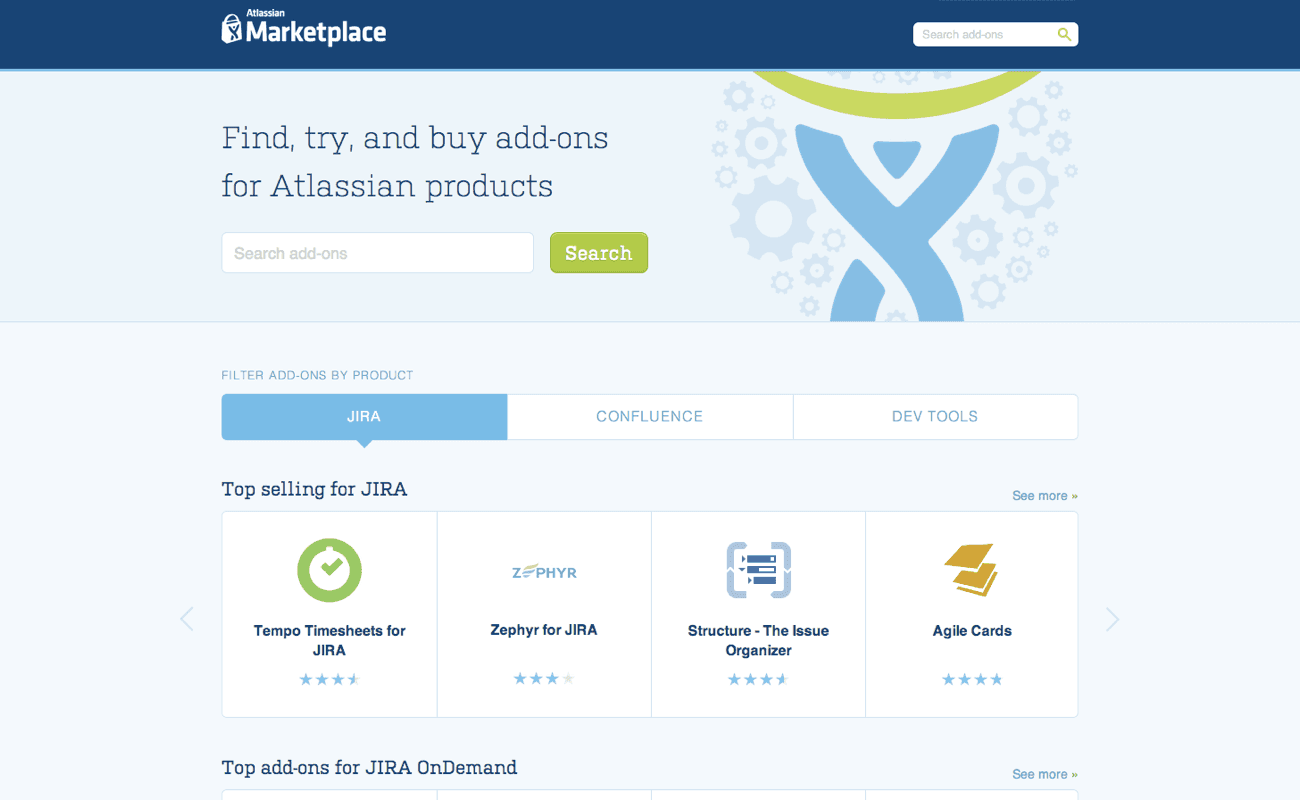Click the 'Top add-ons for JIRA OnDemand' heading
Viewport: 1300px width, 800px height.
(369, 768)
